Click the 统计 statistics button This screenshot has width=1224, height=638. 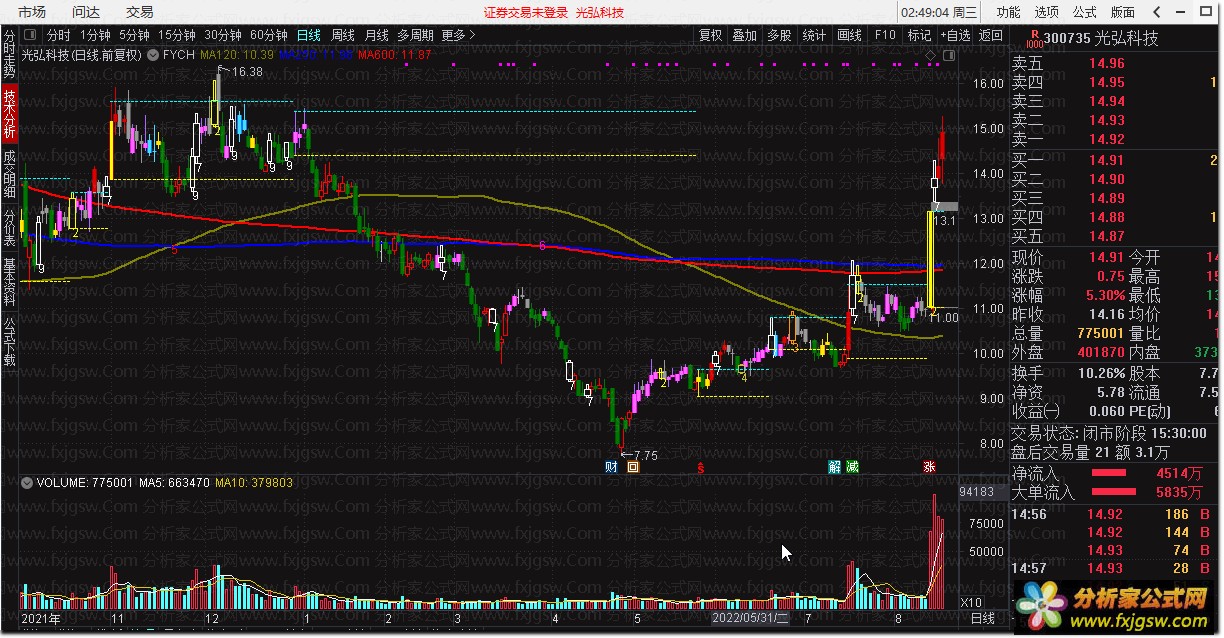[x=814, y=35]
